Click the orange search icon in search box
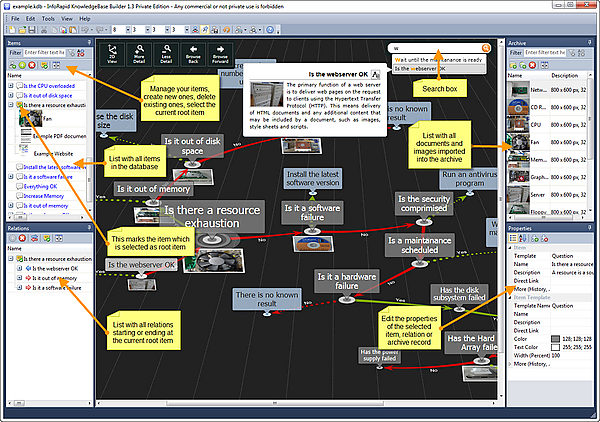Screen dimensions: 600x422 pos(485,47)
